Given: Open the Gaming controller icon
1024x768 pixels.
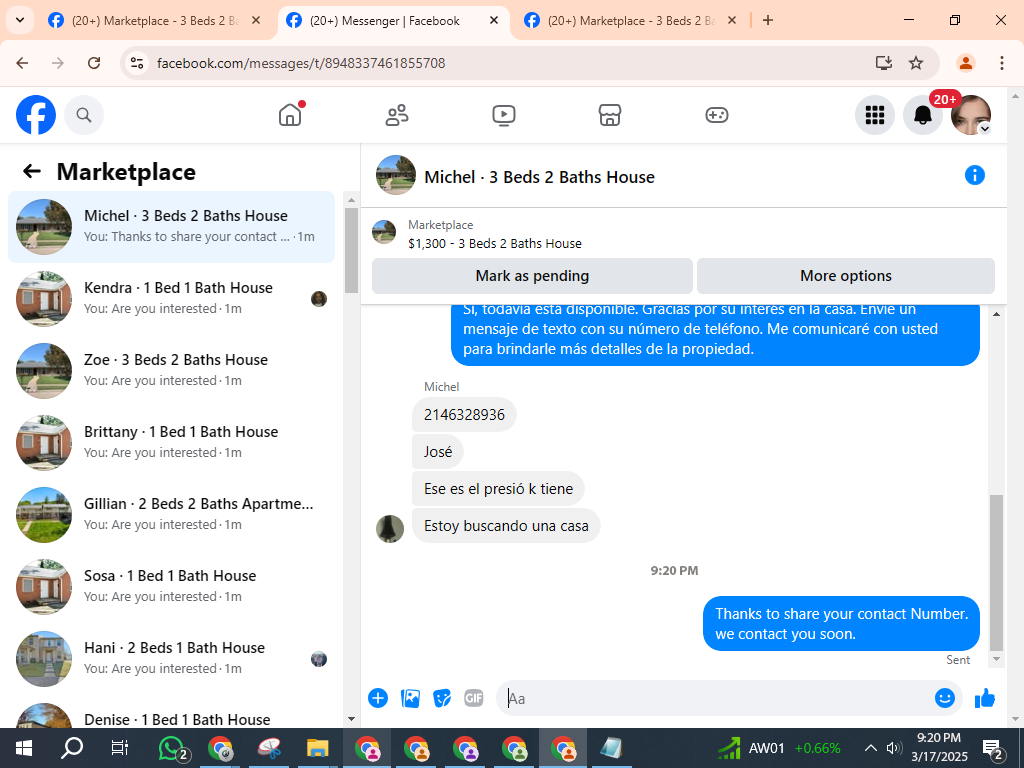Looking at the screenshot, I should (716, 115).
